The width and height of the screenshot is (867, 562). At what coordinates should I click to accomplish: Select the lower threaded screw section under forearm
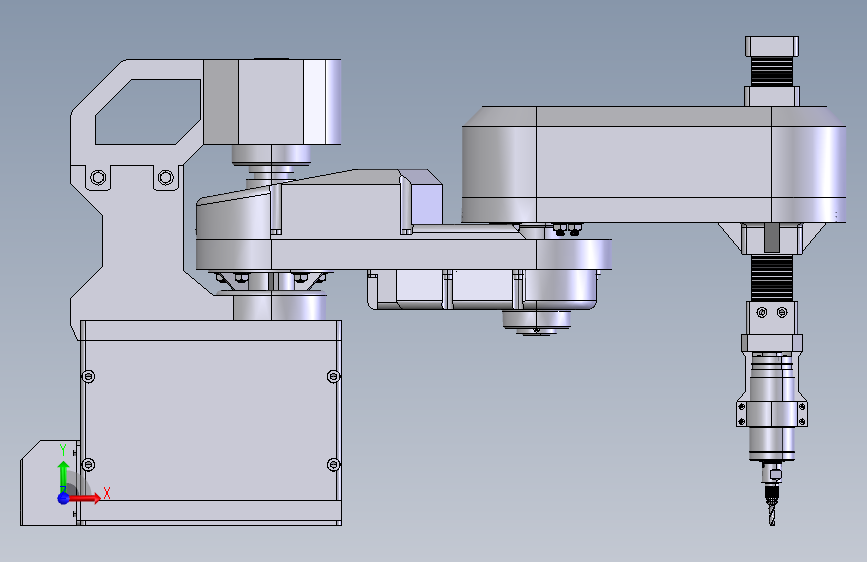[772, 278]
